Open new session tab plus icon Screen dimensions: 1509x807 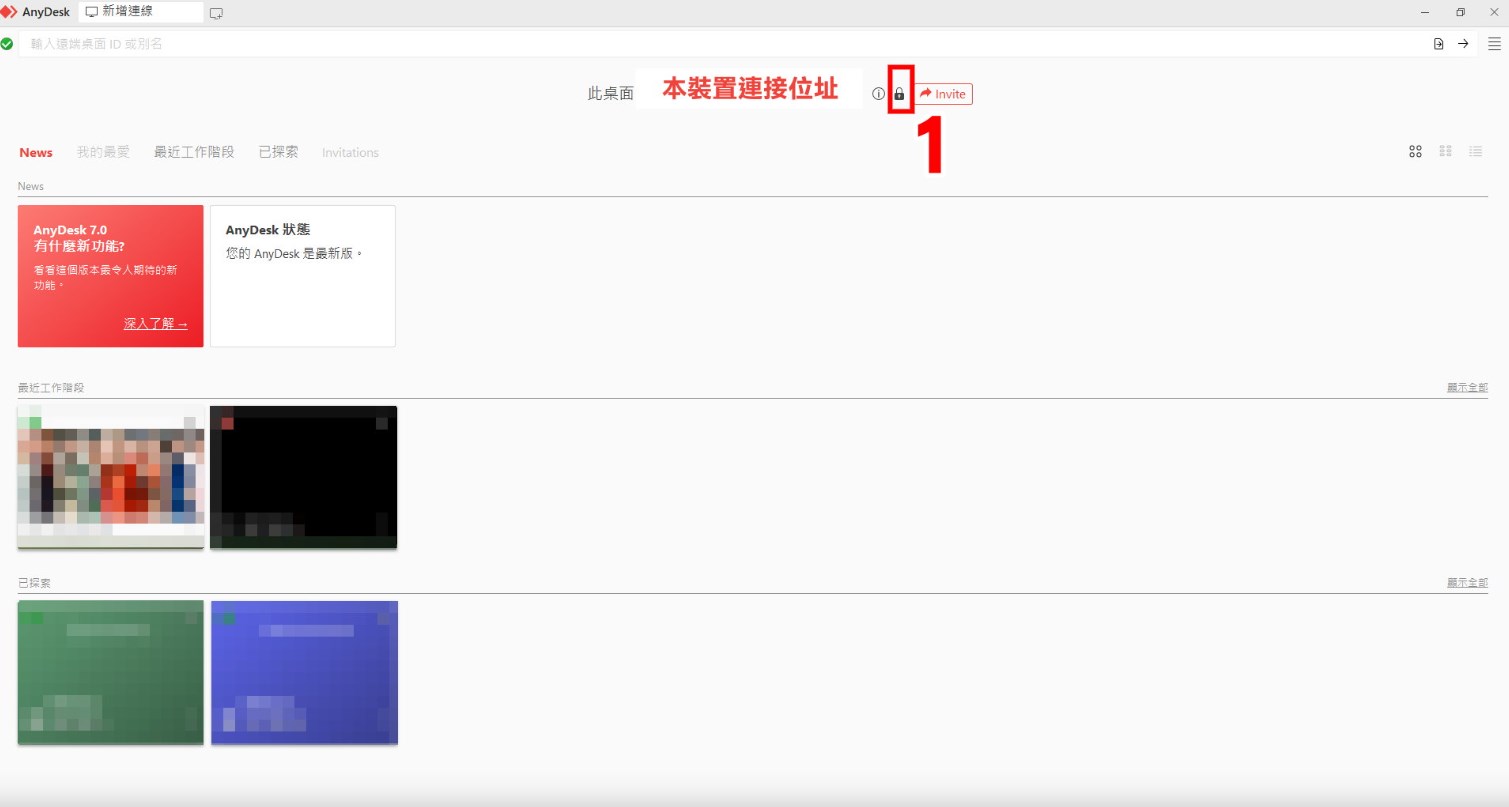[216, 13]
